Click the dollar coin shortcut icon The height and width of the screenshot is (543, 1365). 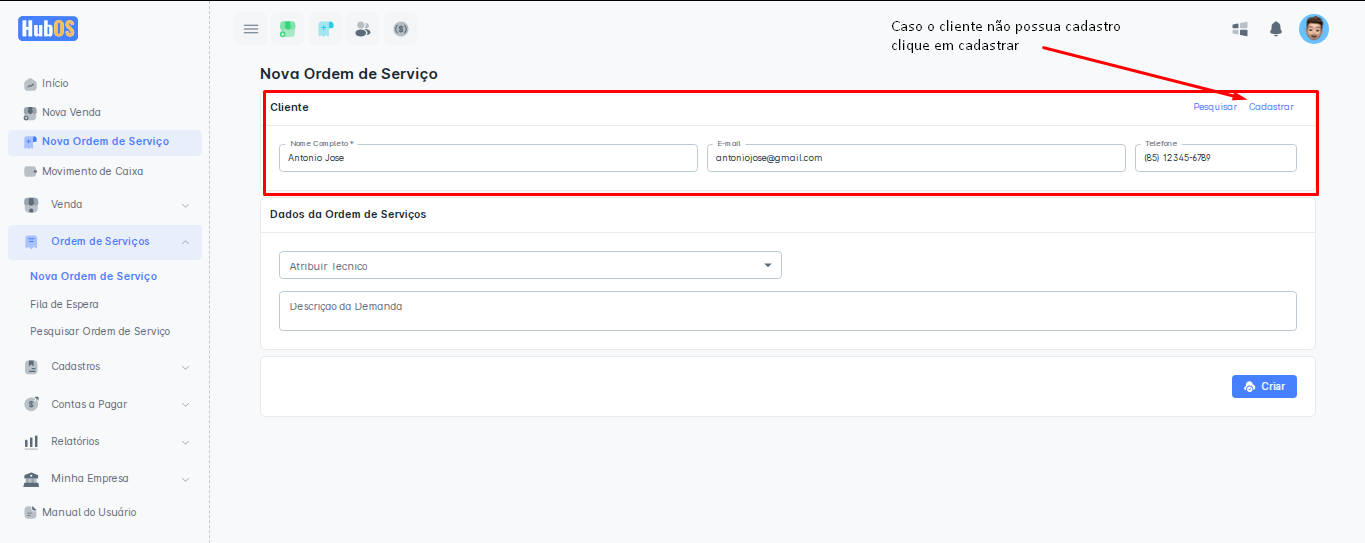[x=401, y=29]
